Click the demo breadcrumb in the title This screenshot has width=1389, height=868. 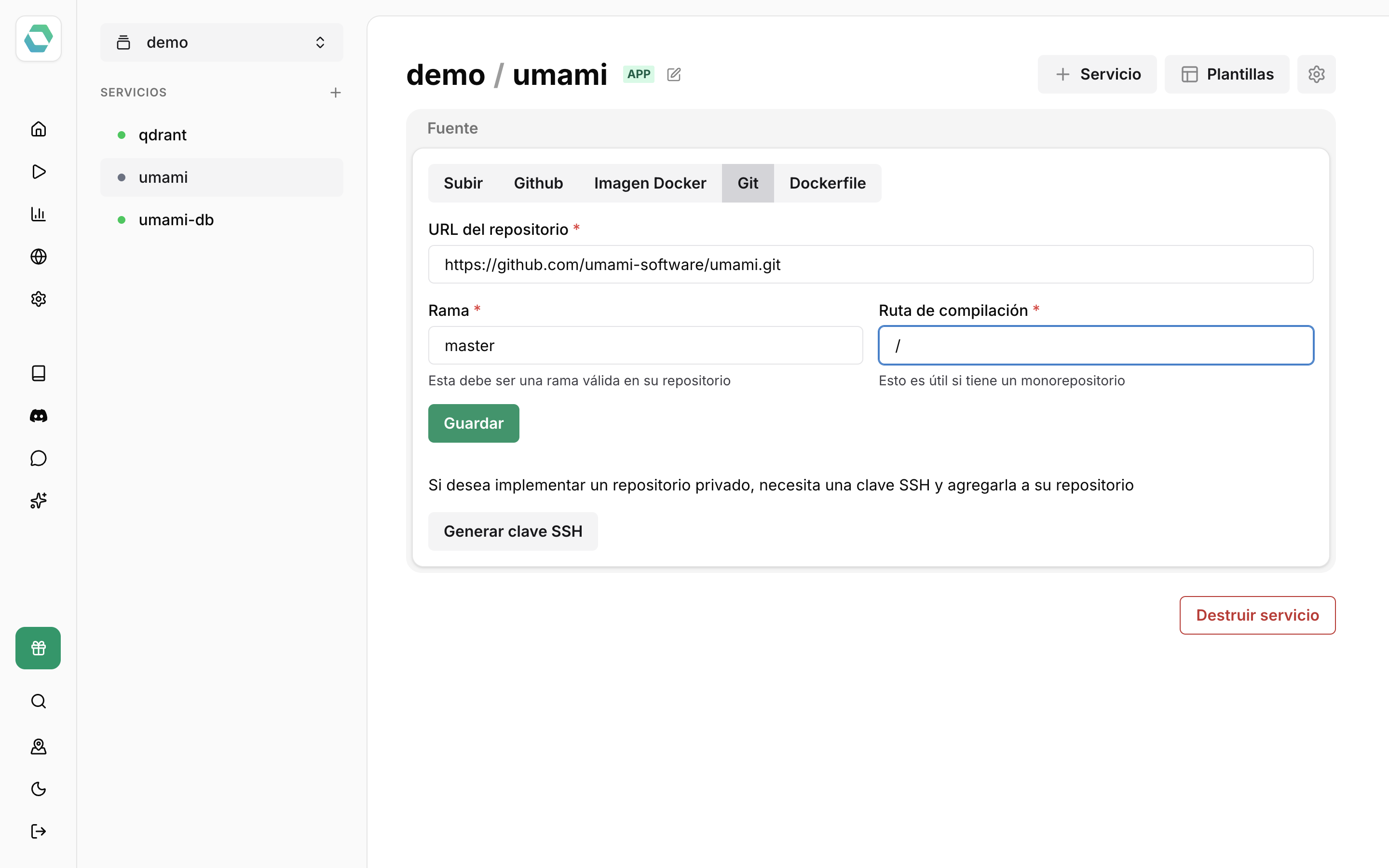[446, 75]
